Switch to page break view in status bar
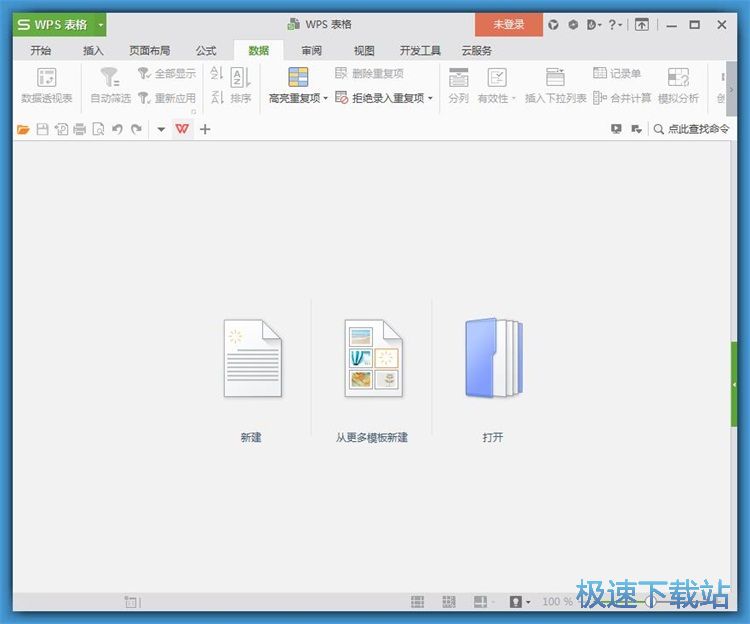This screenshot has width=750, height=624. 449,601
